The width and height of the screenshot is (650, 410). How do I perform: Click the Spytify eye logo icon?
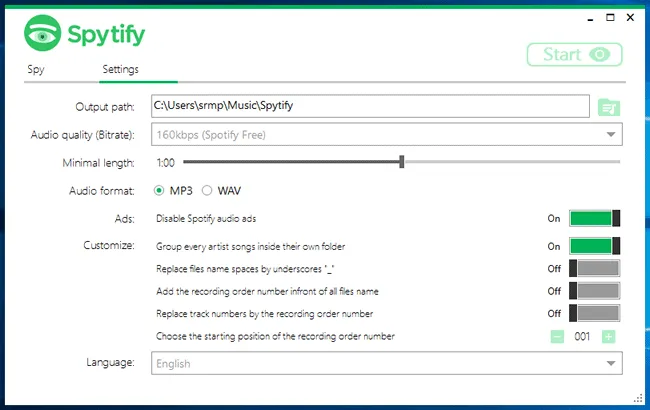(x=42, y=35)
